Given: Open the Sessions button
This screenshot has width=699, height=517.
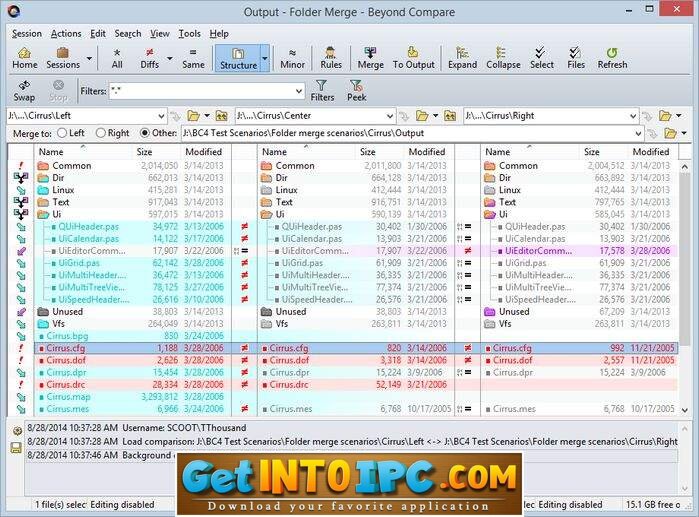Looking at the screenshot, I should (63, 58).
